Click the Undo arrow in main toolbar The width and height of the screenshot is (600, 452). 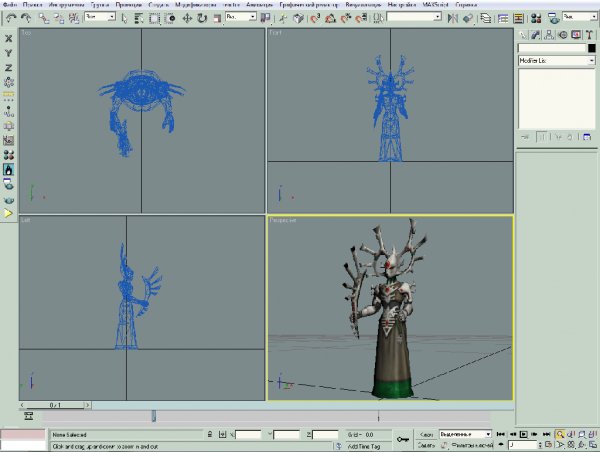click(9, 18)
